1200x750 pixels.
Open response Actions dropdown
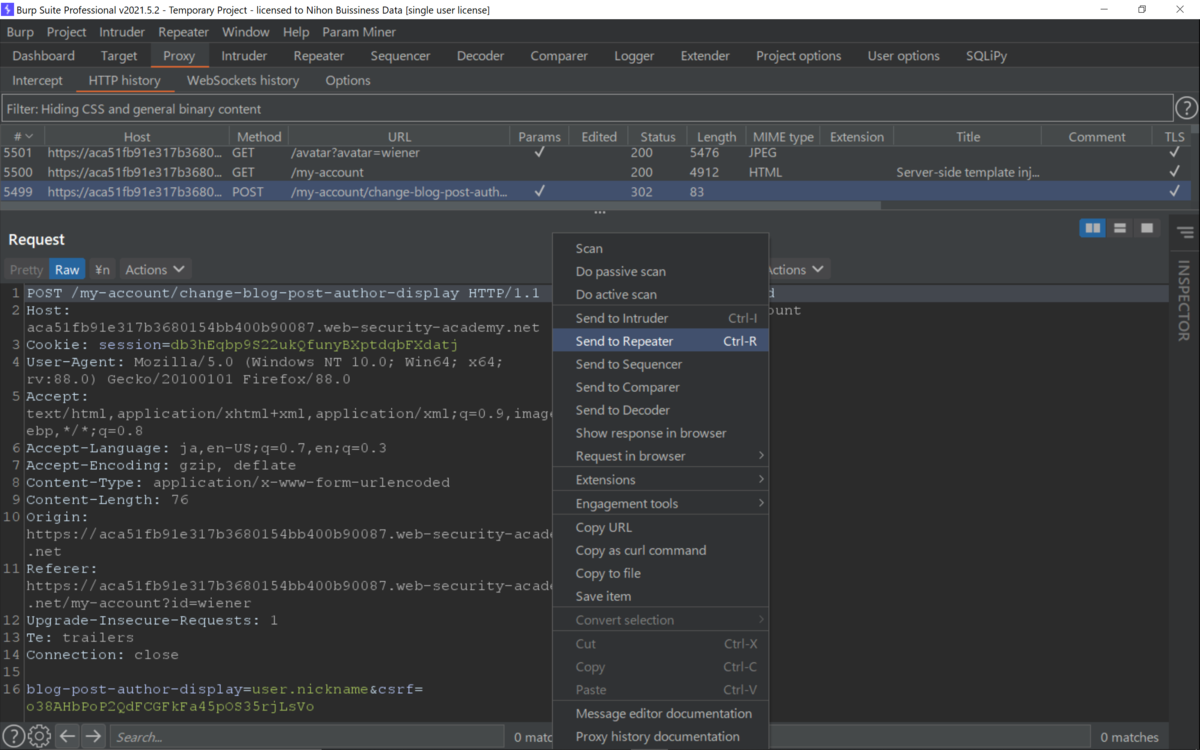(797, 269)
